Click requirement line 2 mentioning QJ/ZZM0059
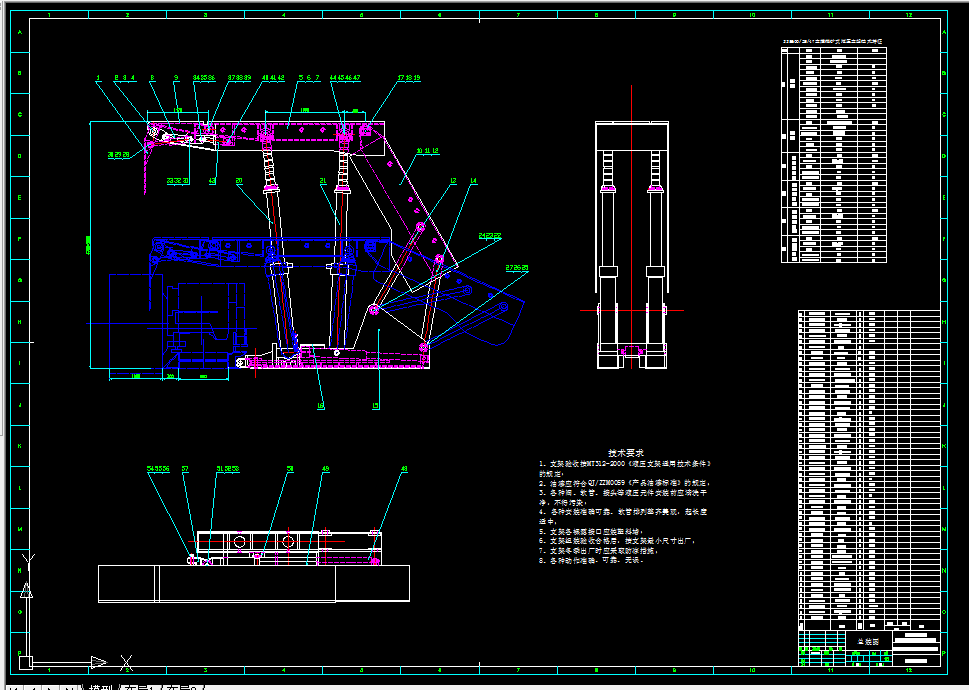This screenshot has width=969, height=690. [624, 482]
